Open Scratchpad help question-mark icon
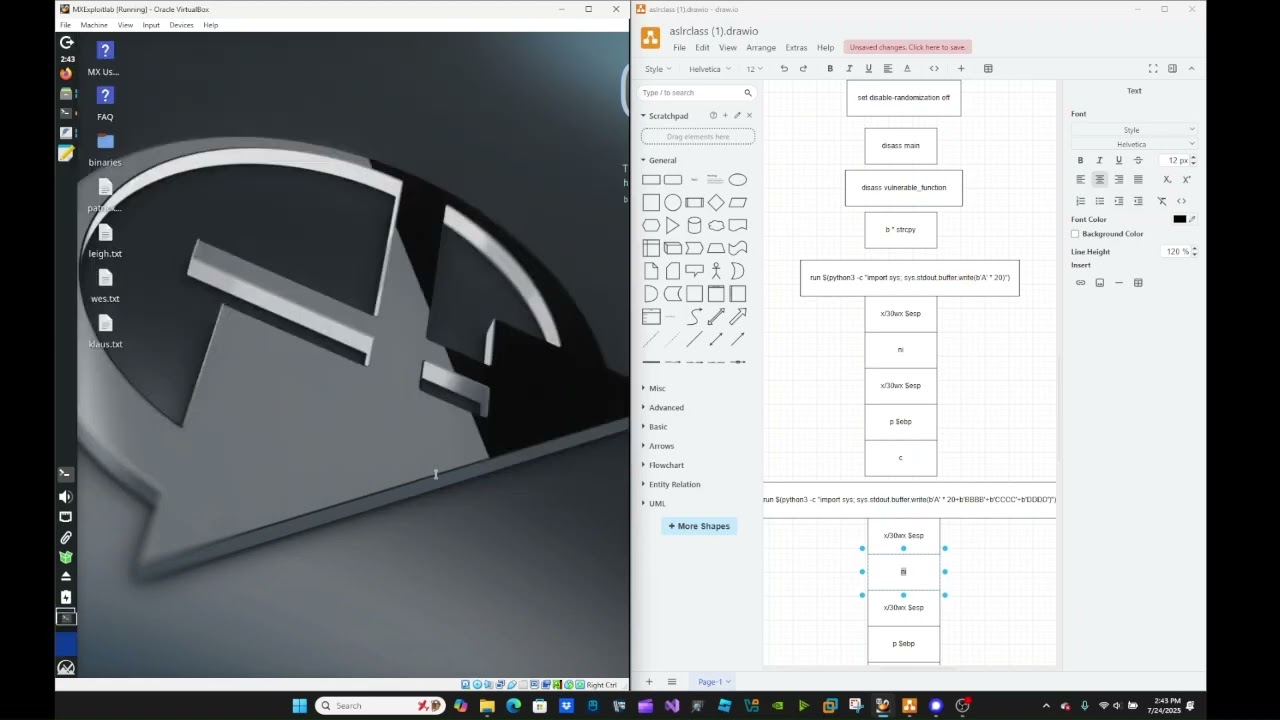Viewport: 1280px width, 720px height. pyautogui.click(x=713, y=116)
